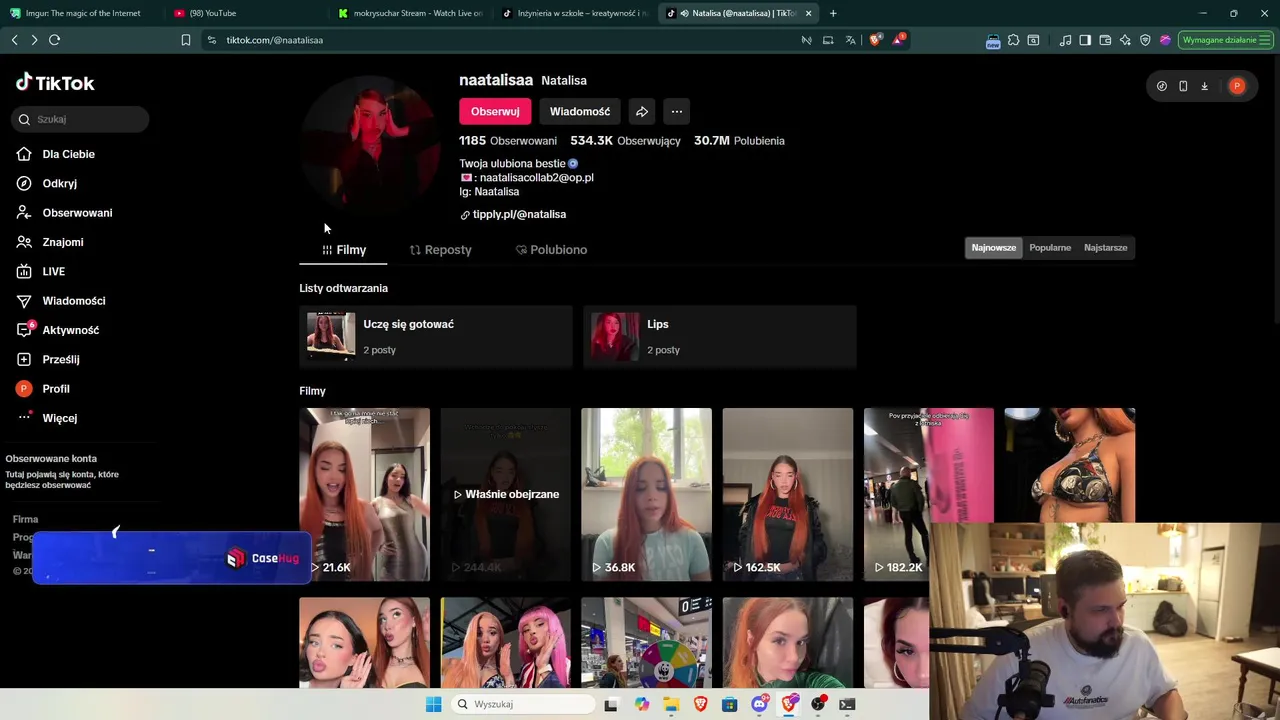Click the TikTok logo
The height and width of the screenshot is (720, 1280).
pos(55,83)
